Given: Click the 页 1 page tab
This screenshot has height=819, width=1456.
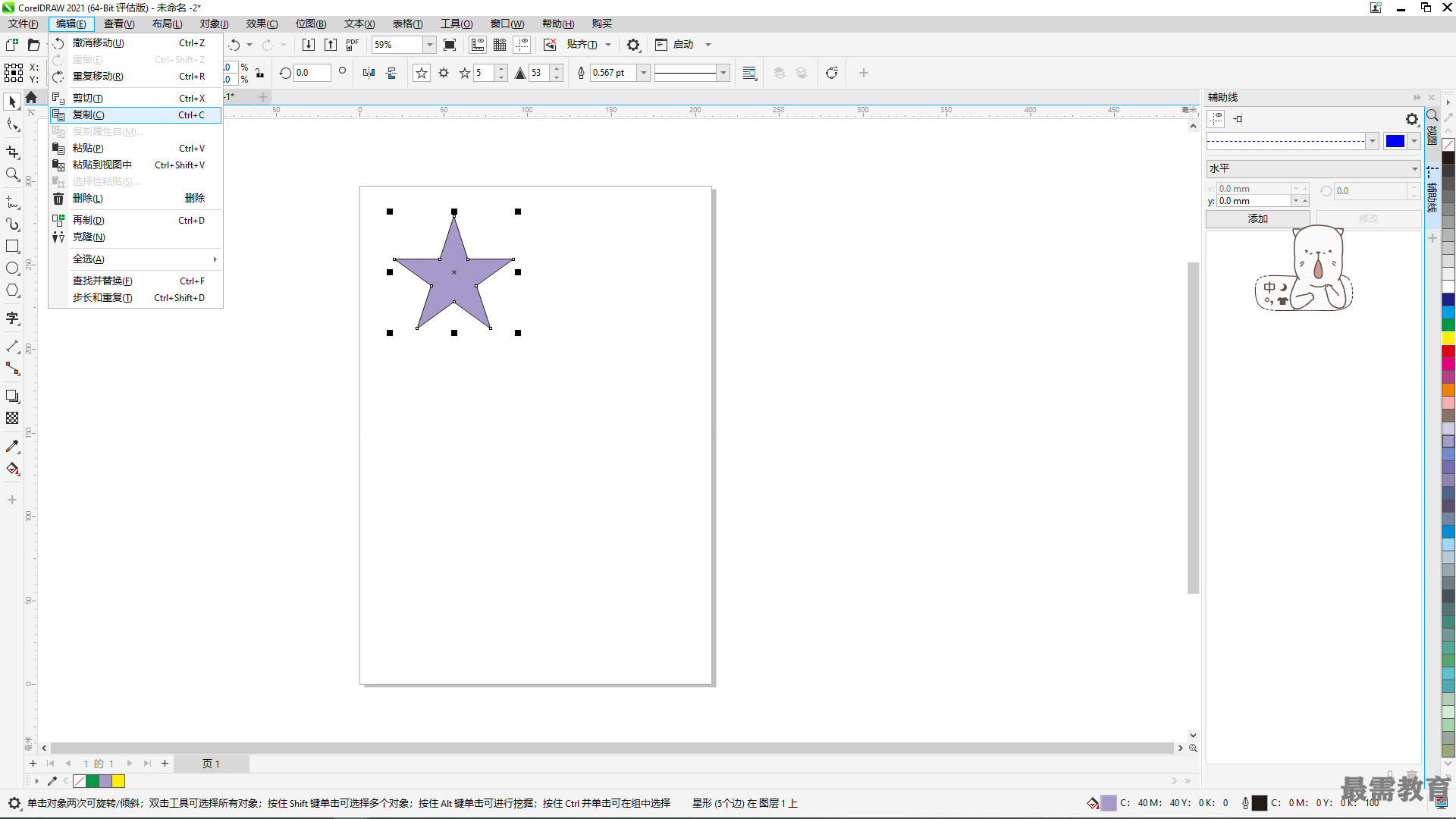Looking at the screenshot, I should coord(211,764).
